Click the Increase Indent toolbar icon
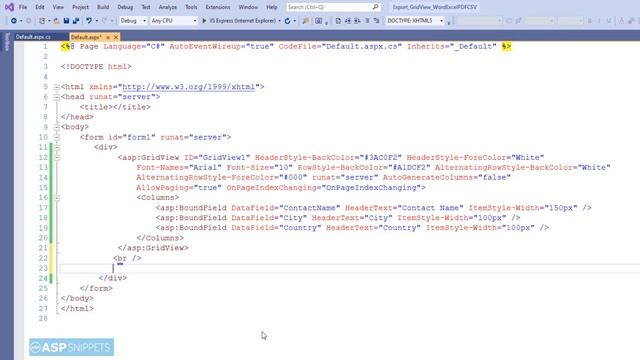This screenshot has height=360, width=640. point(348,21)
